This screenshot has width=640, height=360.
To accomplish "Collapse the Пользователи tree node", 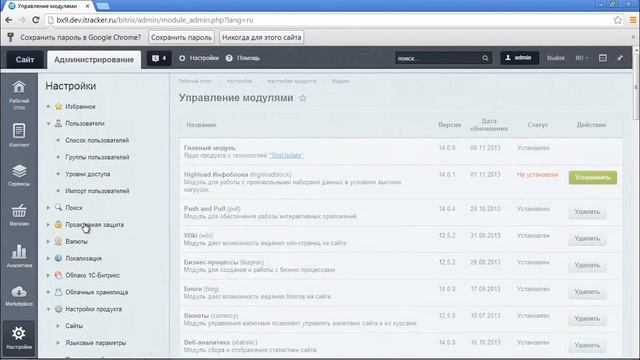I will [48, 123].
